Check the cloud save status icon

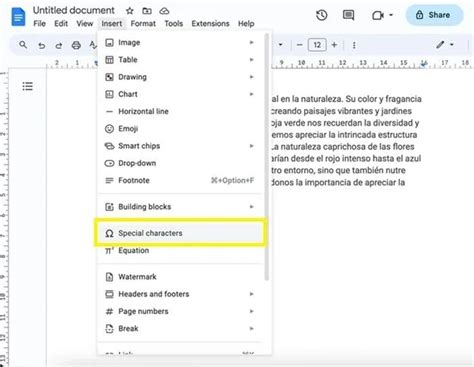(164, 11)
